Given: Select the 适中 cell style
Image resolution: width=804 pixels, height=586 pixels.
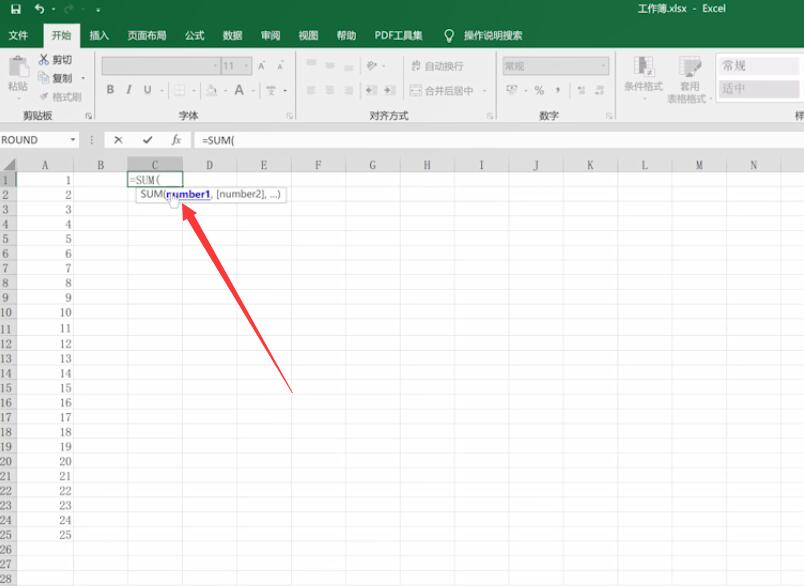Looking at the screenshot, I should tap(759, 89).
